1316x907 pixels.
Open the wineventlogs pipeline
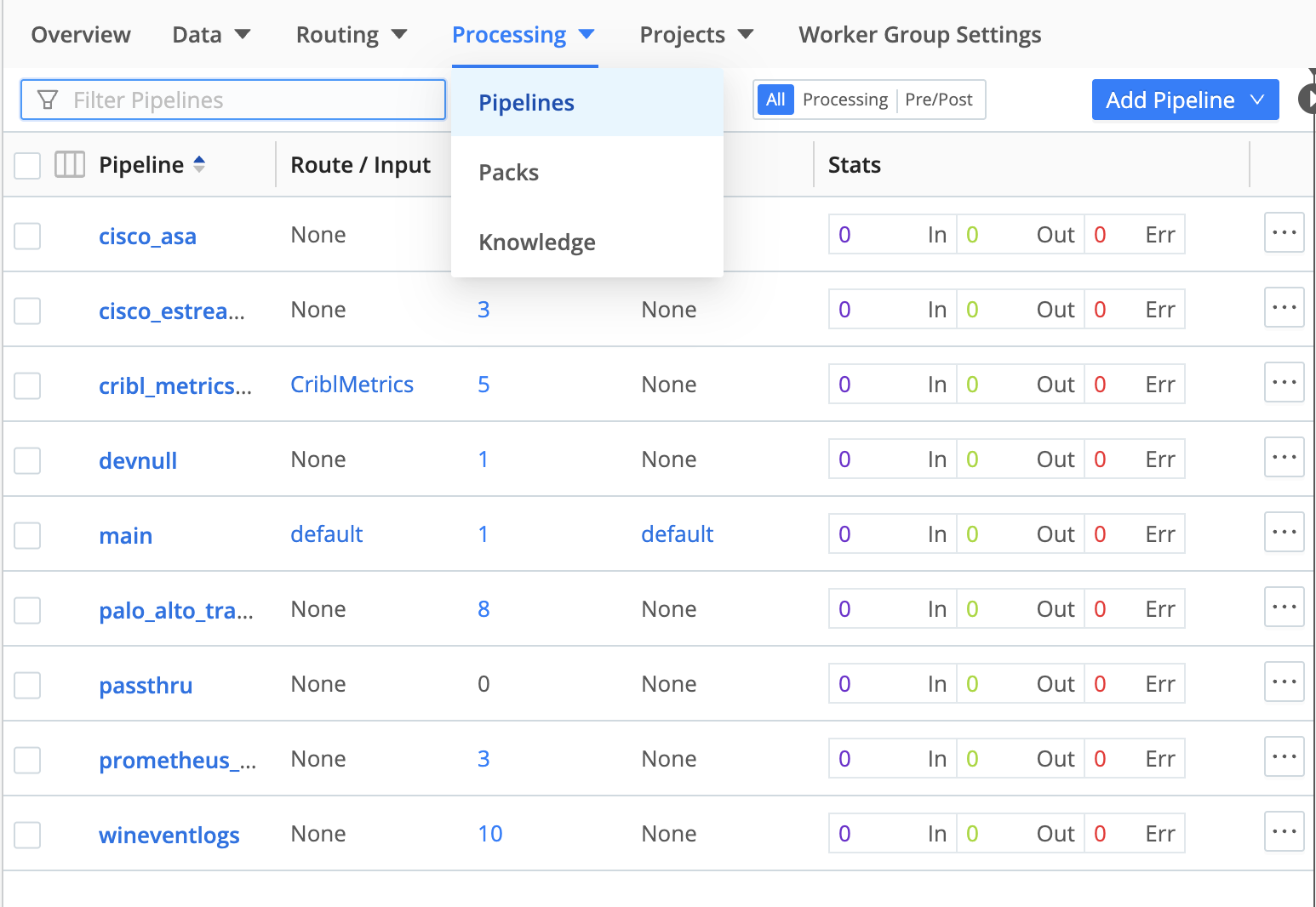tap(169, 834)
